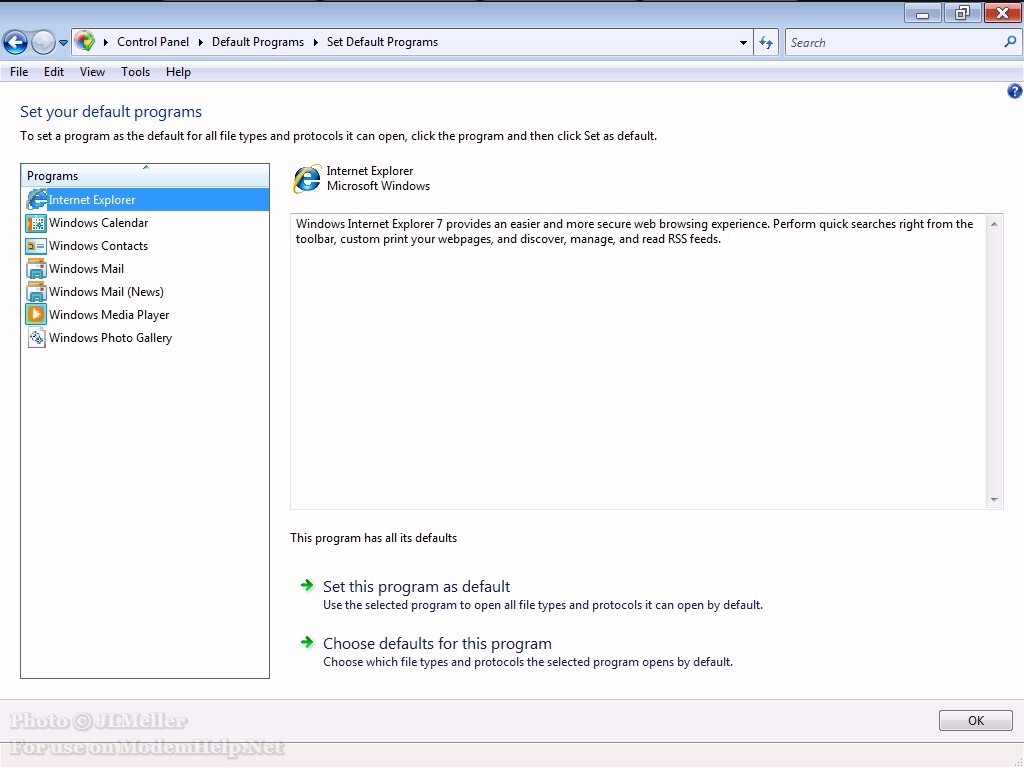1024x768 pixels.
Task: Open the Help menu
Action: (178, 72)
